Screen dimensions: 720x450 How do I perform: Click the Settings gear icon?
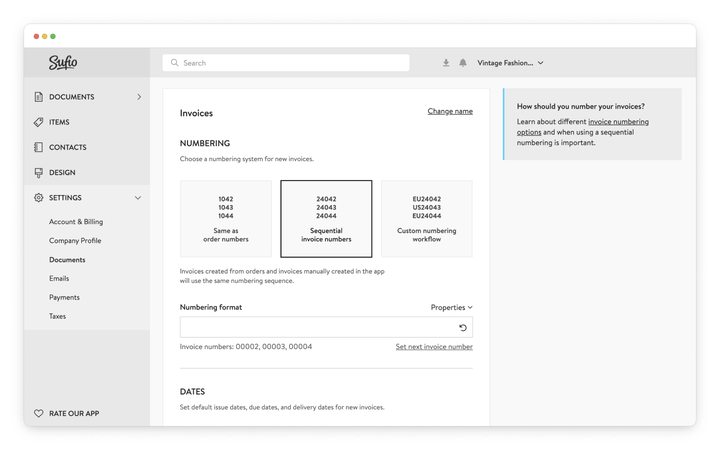point(39,198)
